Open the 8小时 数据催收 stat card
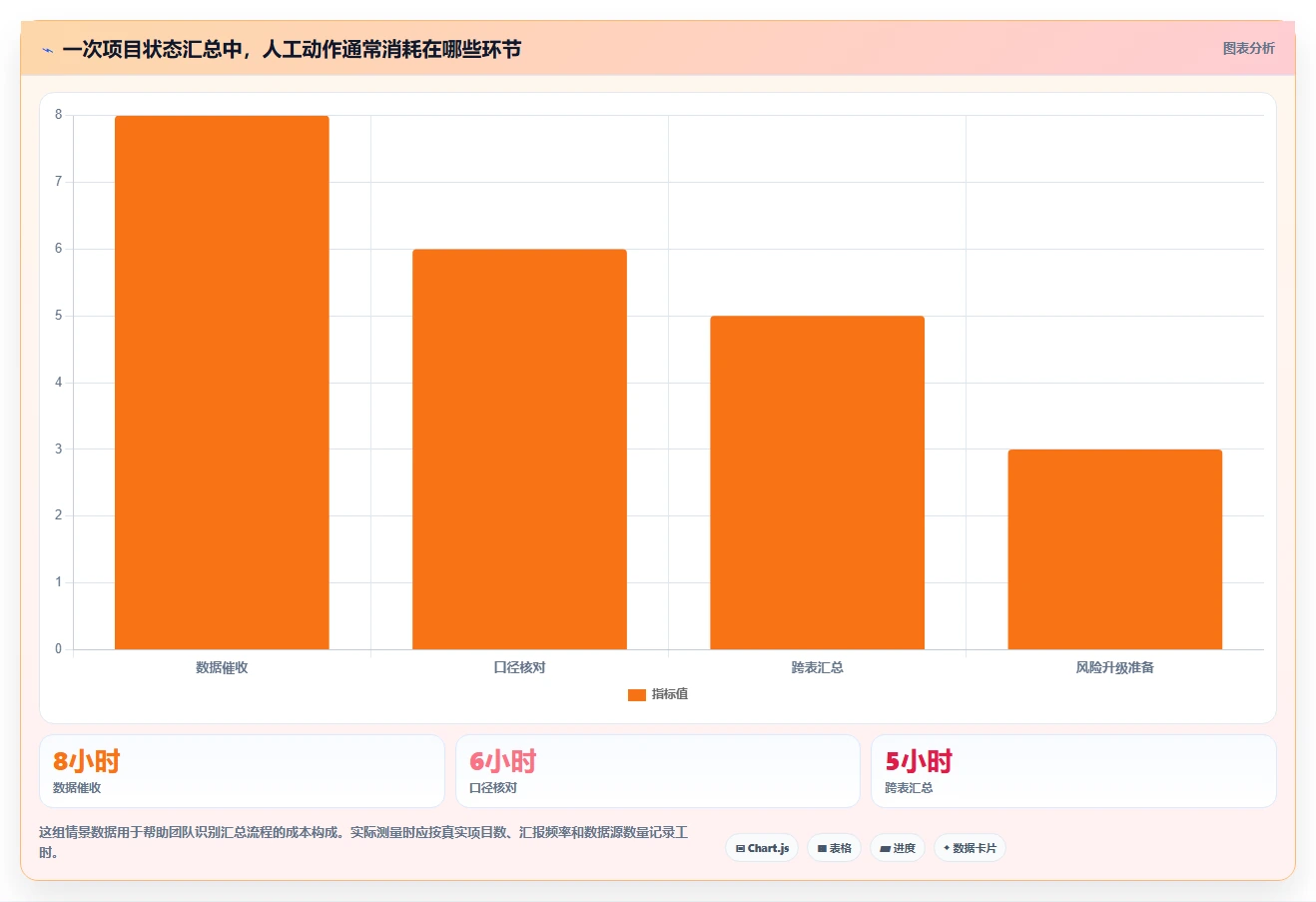 tap(242, 771)
